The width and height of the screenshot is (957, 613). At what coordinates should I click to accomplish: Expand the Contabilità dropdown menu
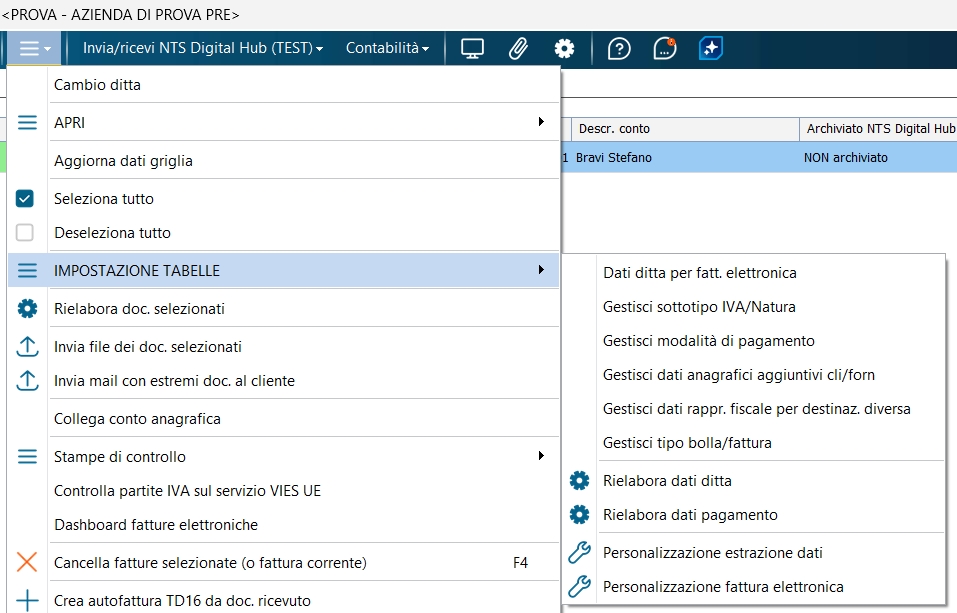(x=387, y=48)
